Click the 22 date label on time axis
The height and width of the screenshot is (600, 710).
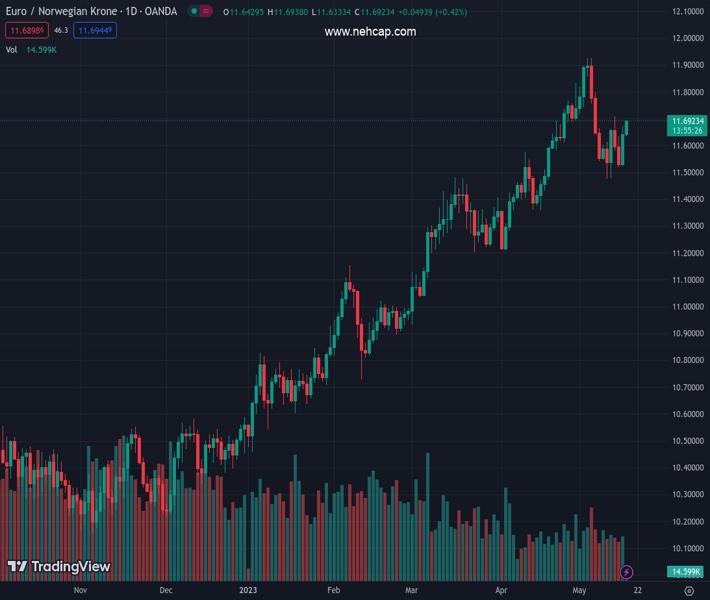point(637,590)
